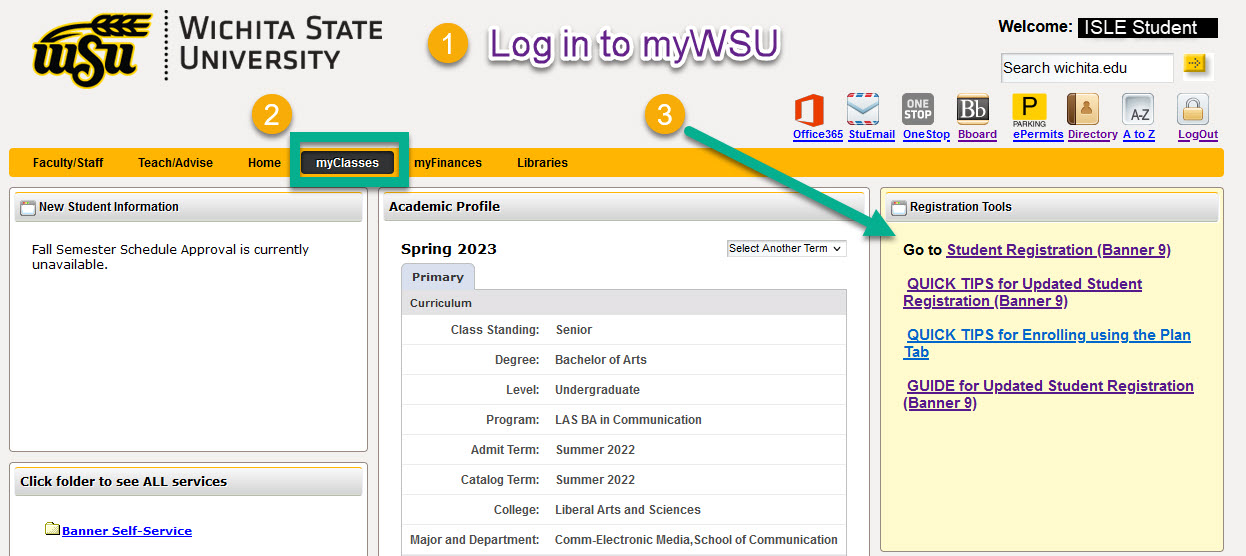Click the Office365 text link
This screenshot has height=556, width=1246.
pos(818,134)
